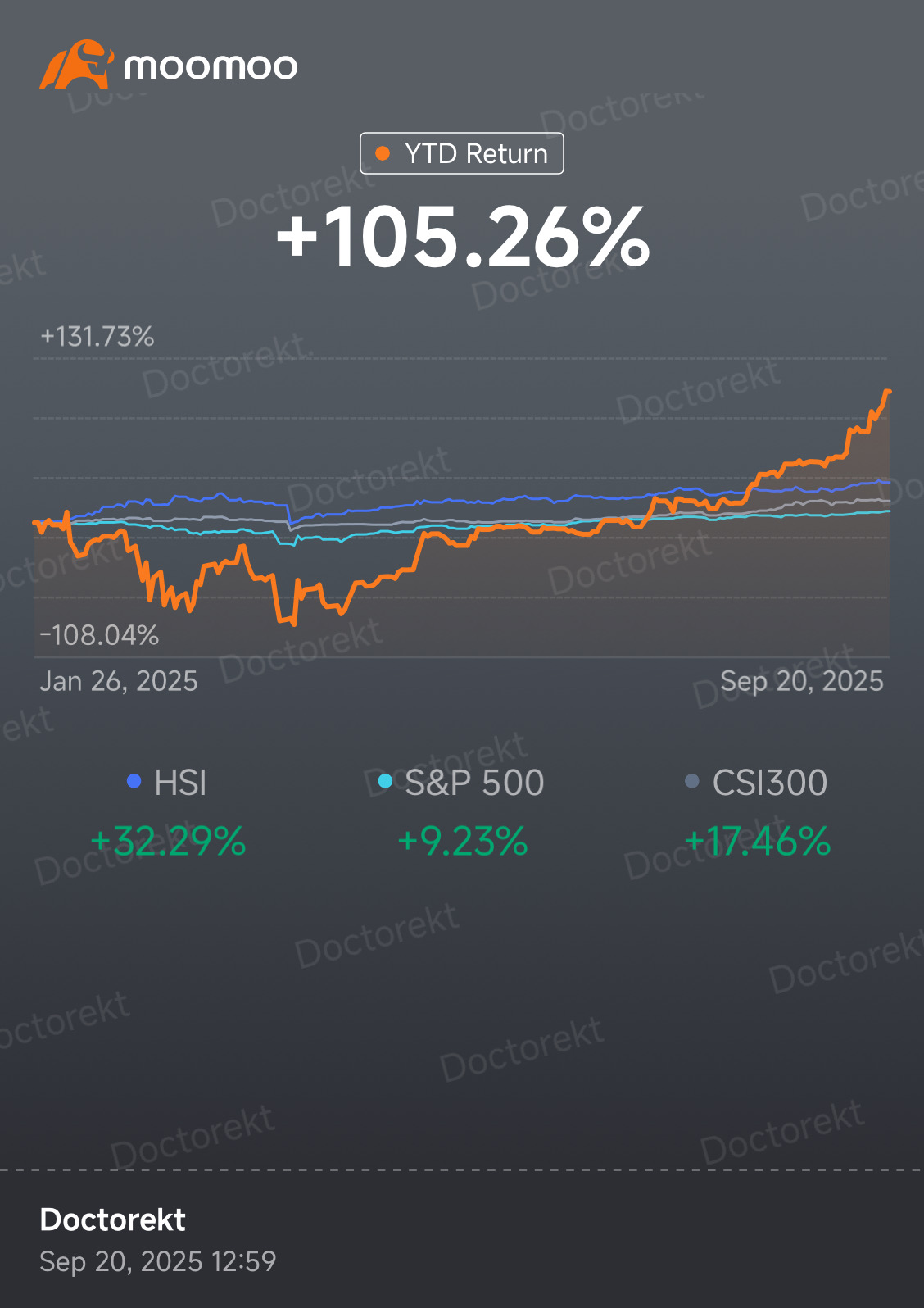The height and width of the screenshot is (1308, 924).
Task: Click the moomoo bull logo icon
Action: click(x=77, y=65)
